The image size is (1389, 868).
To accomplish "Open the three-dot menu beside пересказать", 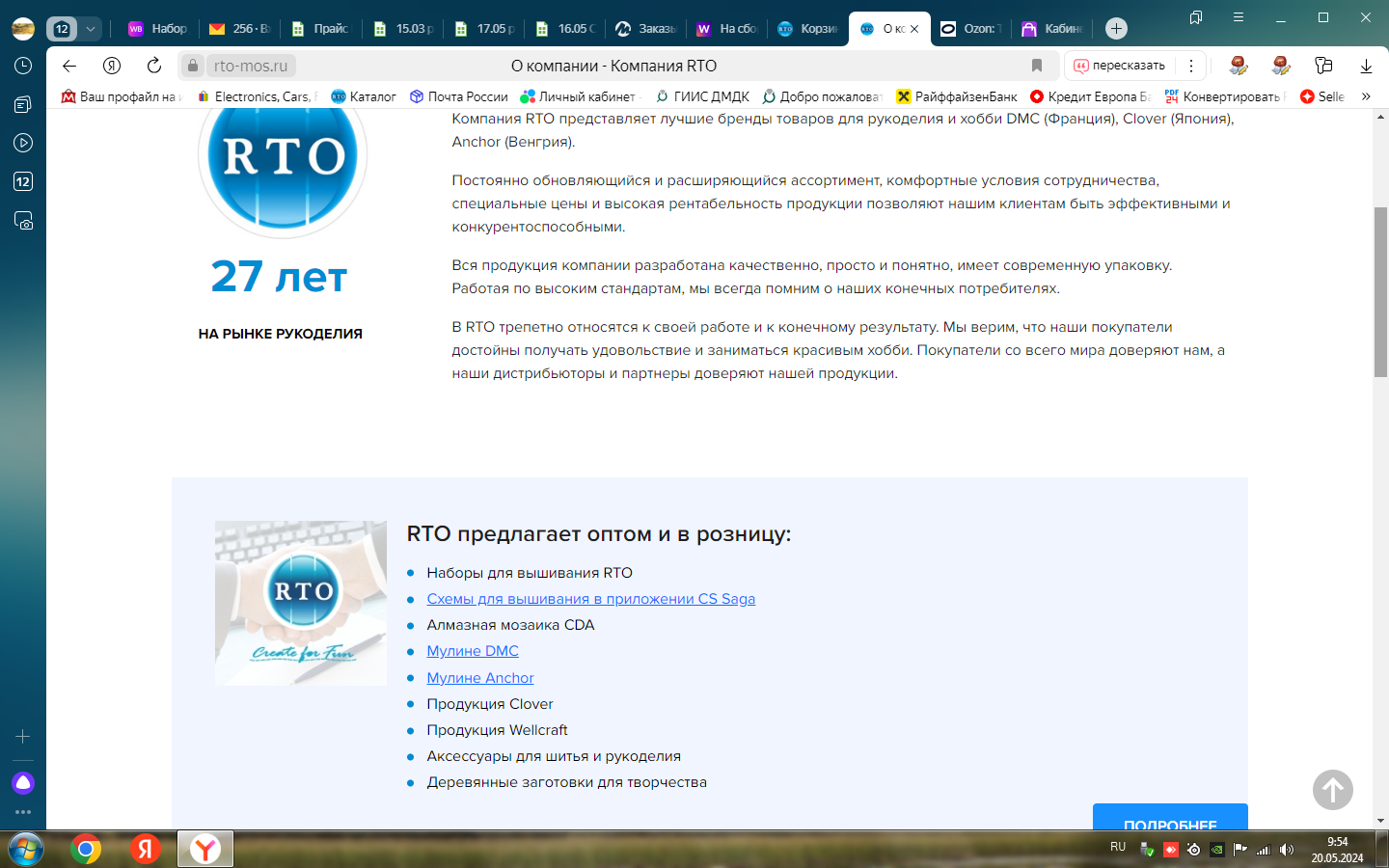I will coord(1191,66).
